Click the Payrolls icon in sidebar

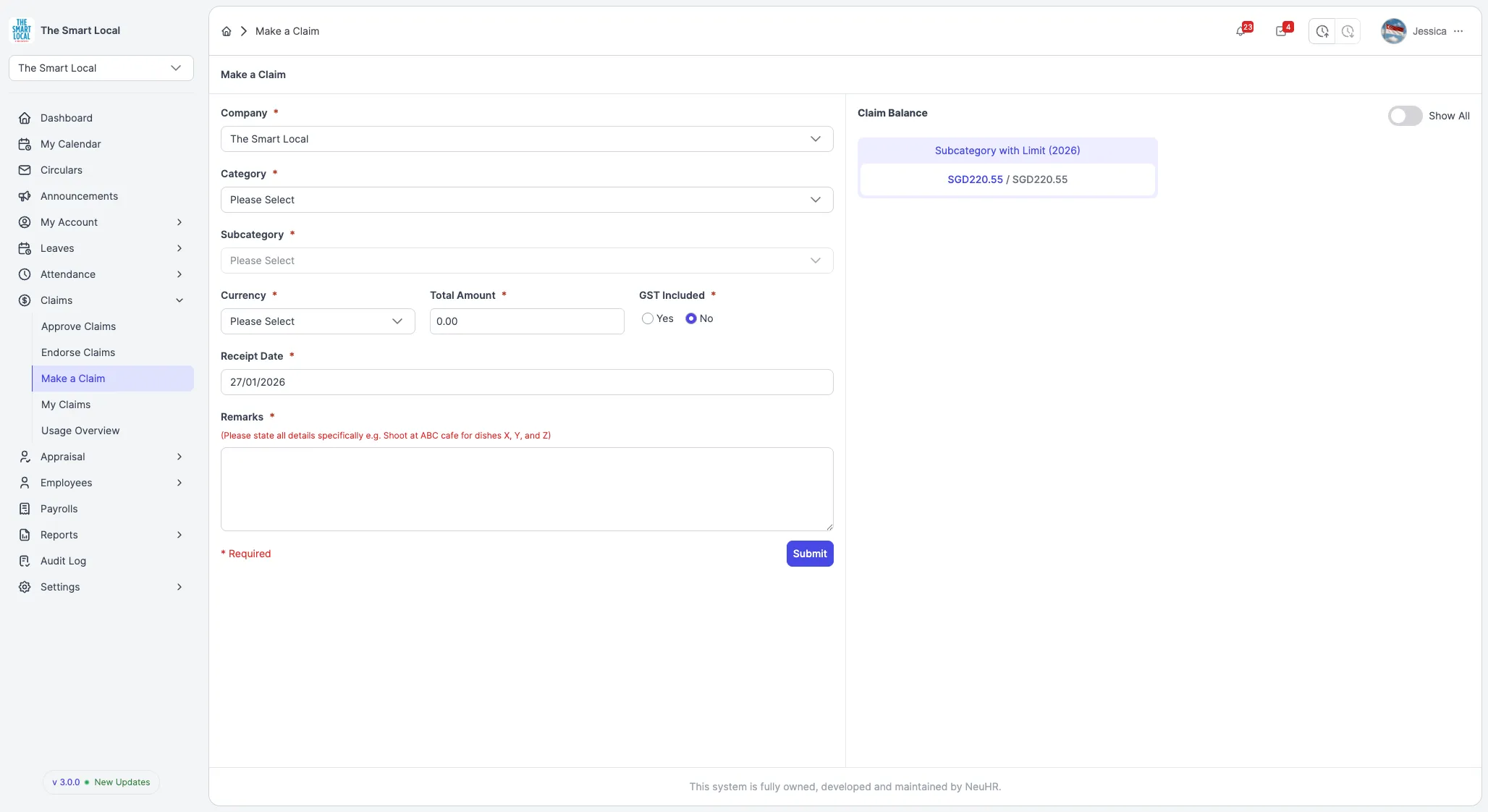pos(25,509)
